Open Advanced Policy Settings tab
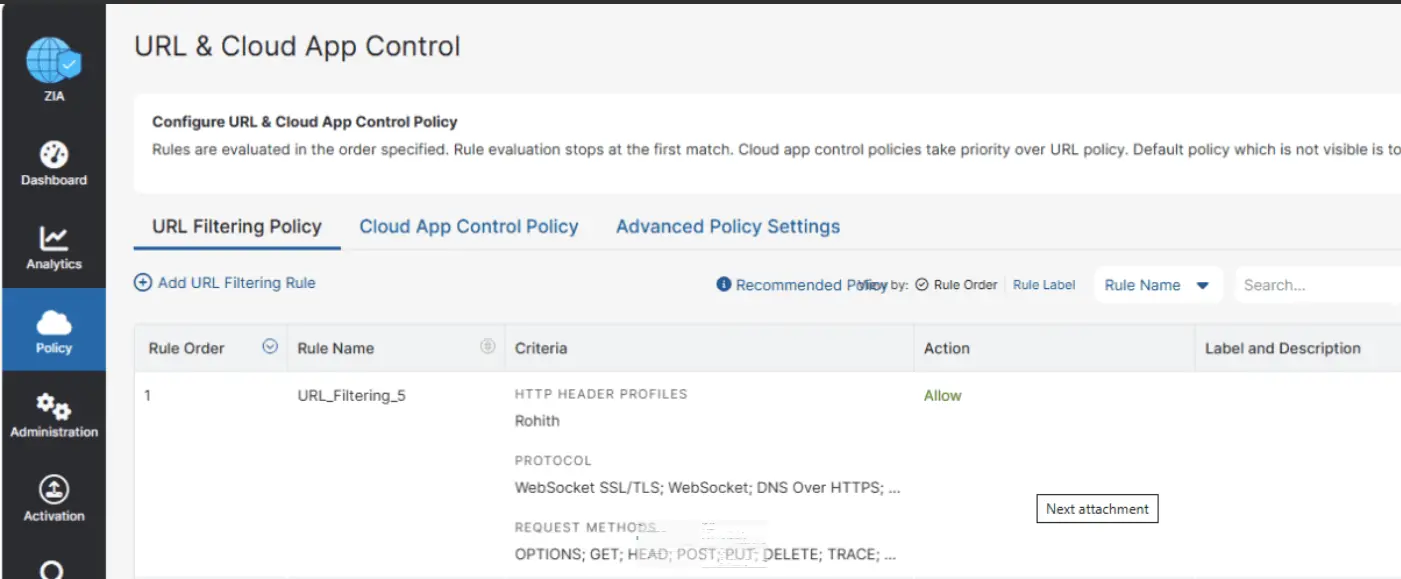The width and height of the screenshot is (1401, 579). point(728,227)
